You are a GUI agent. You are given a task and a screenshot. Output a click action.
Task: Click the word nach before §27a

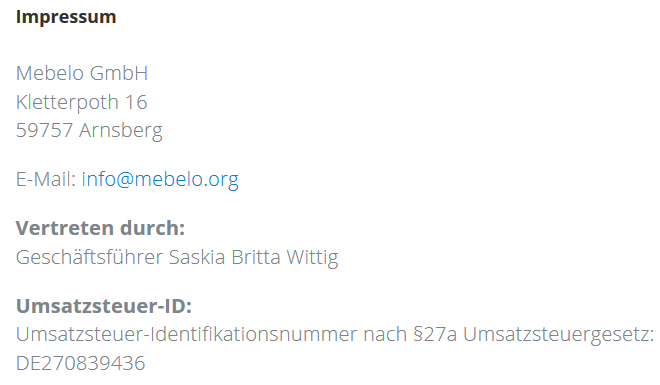(385, 335)
